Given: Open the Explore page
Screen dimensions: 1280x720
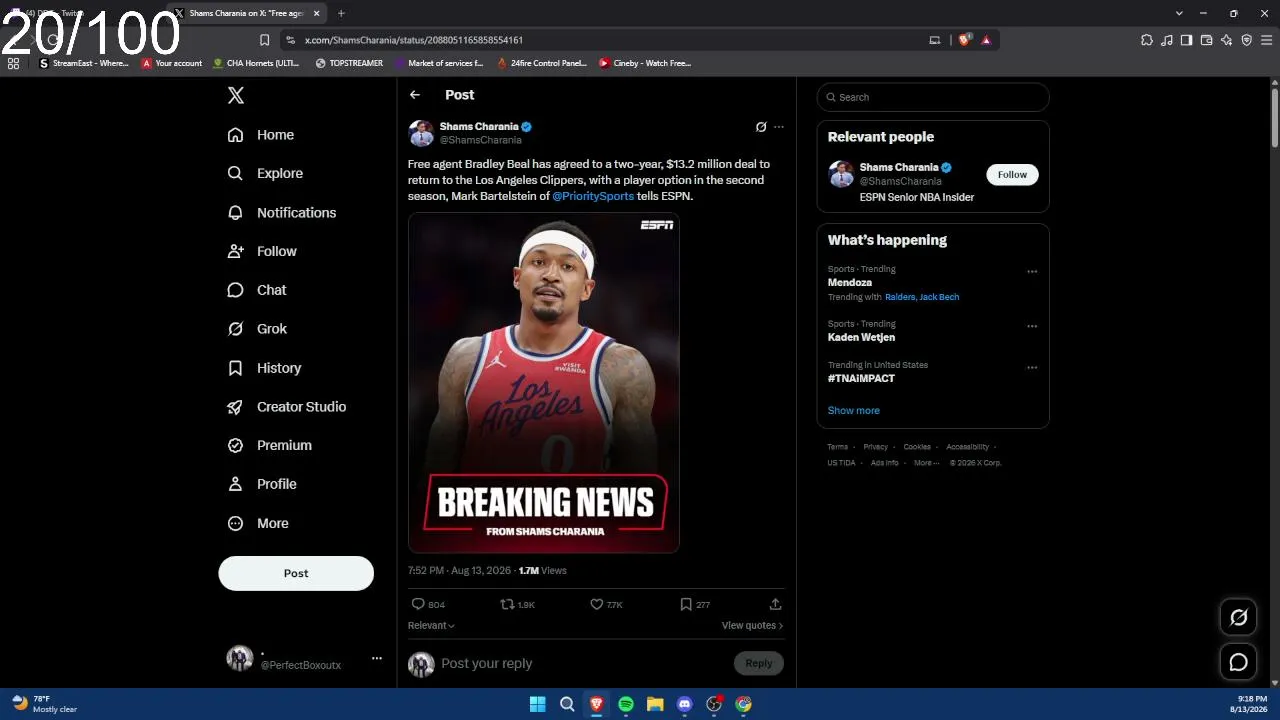Looking at the screenshot, I should tap(265, 173).
